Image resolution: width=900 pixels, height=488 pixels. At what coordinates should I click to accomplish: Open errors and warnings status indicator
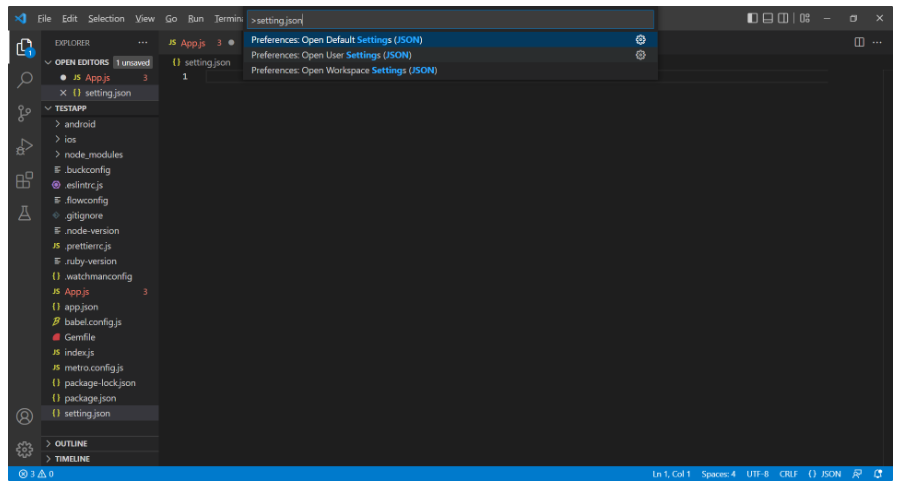tap(36, 474)
